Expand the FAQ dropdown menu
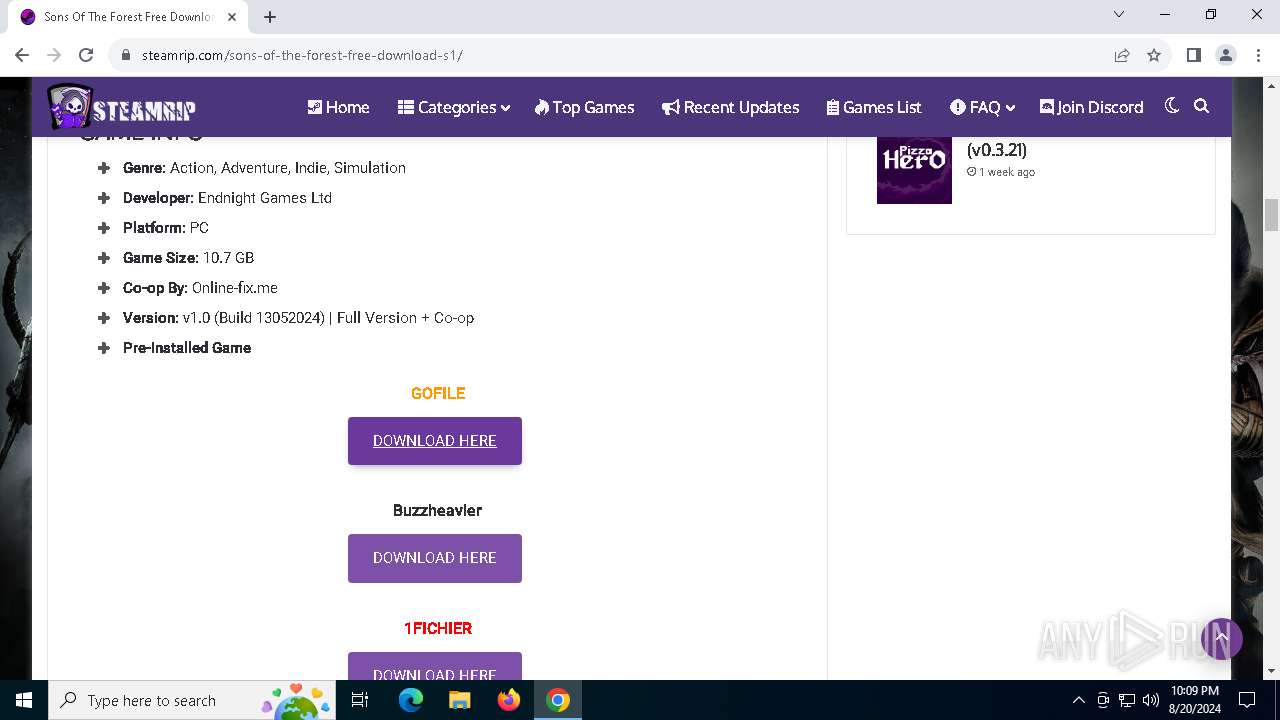The width and height of the screenshot is (1280, 720). point(982,107)
